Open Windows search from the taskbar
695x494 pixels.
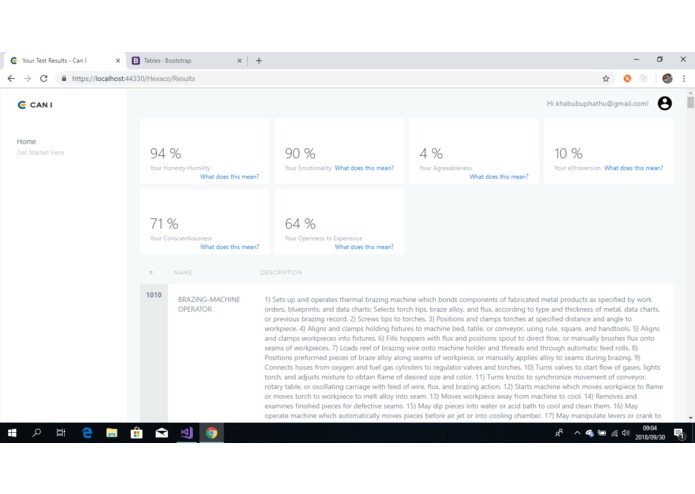37,433
